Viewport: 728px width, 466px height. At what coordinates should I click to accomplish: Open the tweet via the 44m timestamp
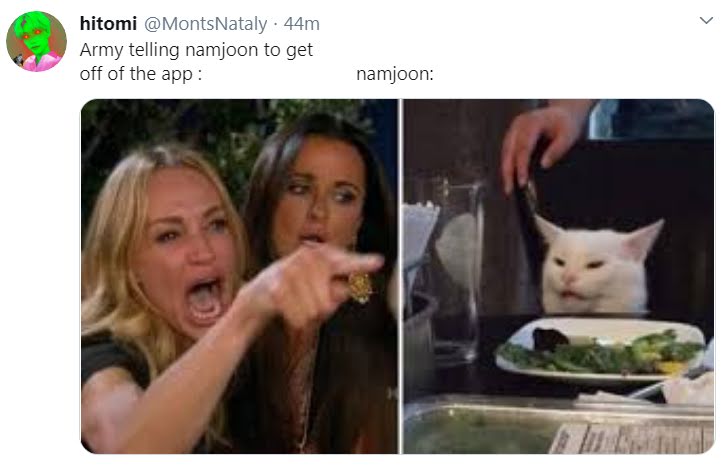click(302, 24)
